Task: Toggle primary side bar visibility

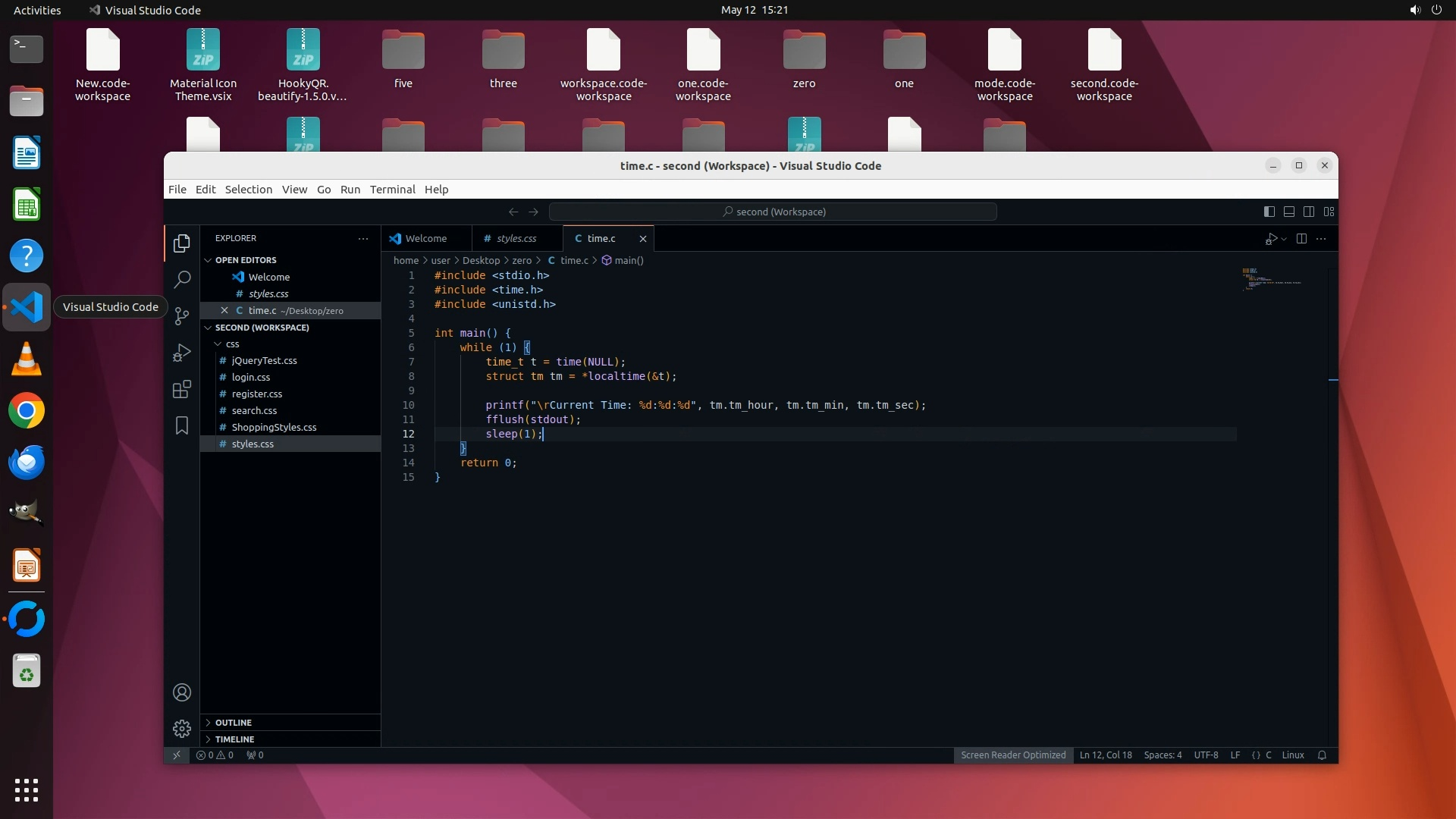Action: tap(1269, 212)
